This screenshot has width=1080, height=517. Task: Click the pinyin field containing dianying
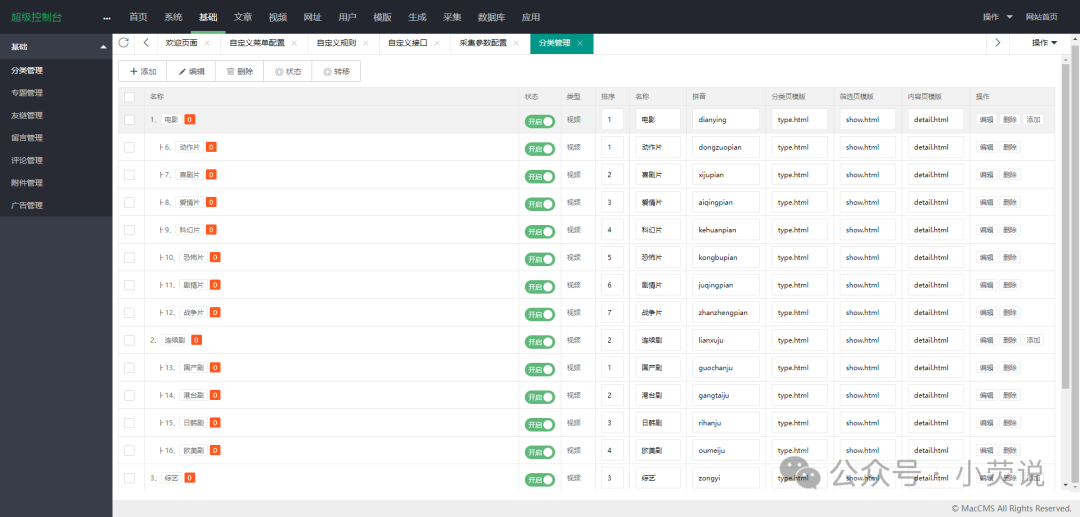[x=726, y=120]
